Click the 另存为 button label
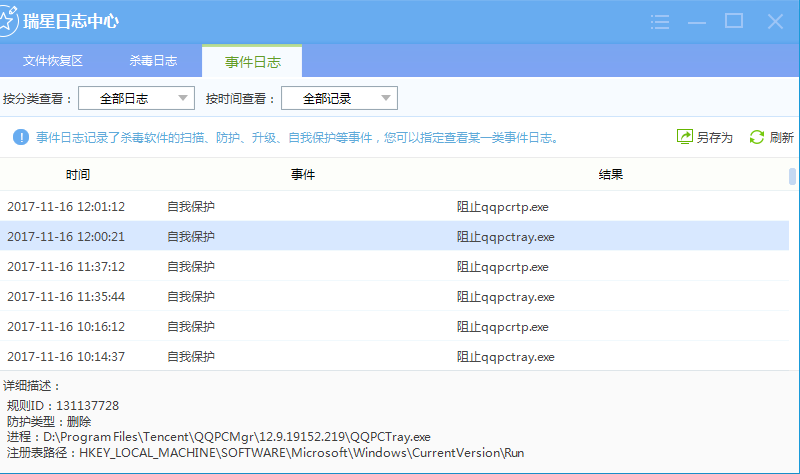 click(x=714, y=137)
